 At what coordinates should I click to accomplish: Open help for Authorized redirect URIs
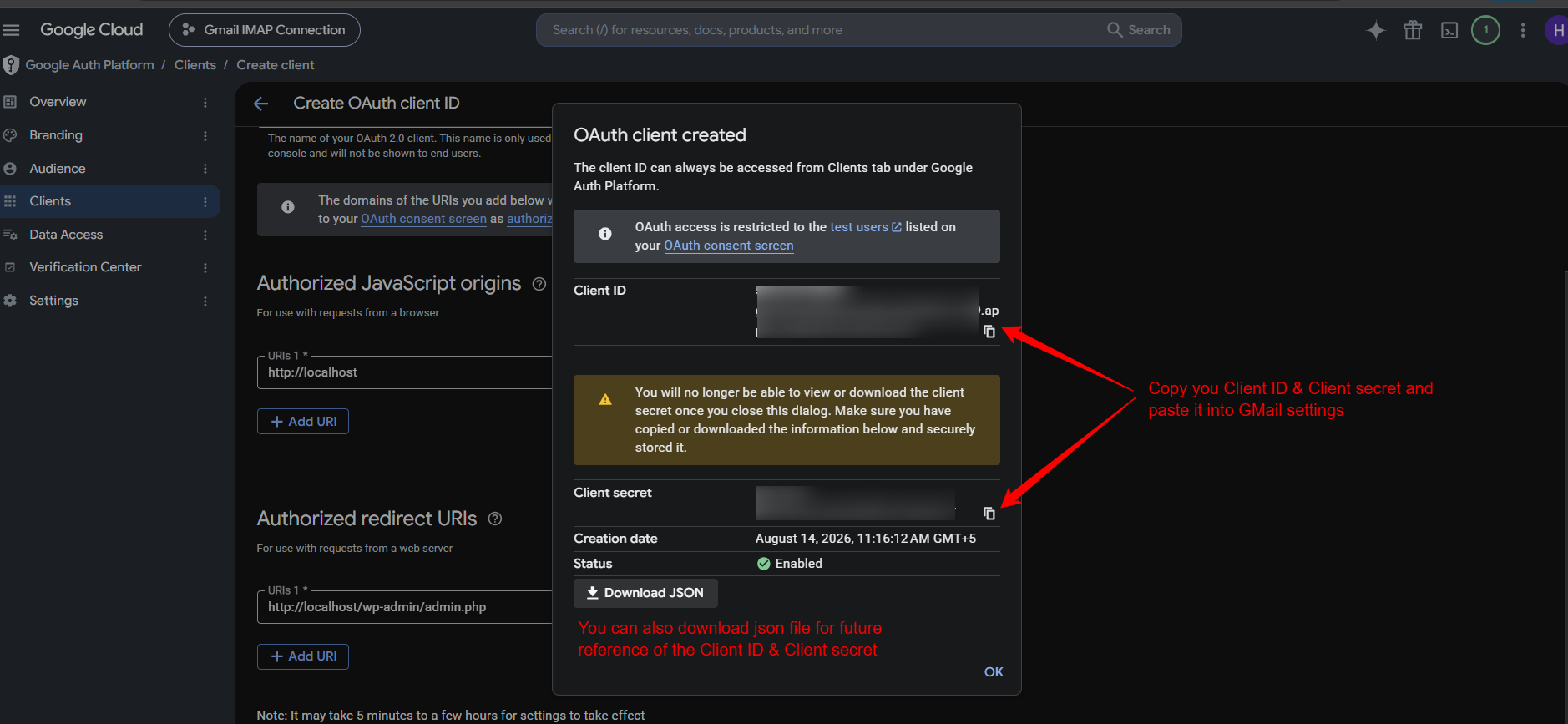click(x=495, y=519)
